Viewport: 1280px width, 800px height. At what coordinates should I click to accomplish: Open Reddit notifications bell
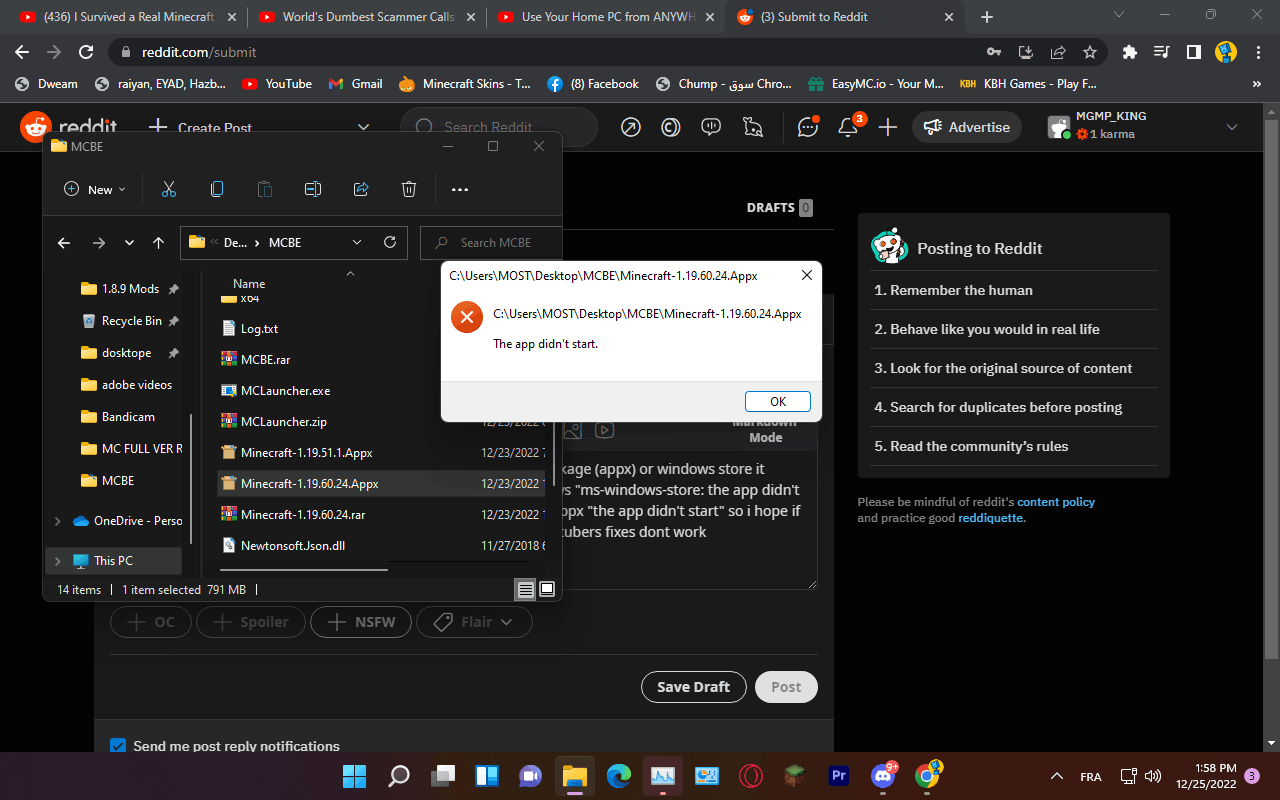tap(848, 127)
